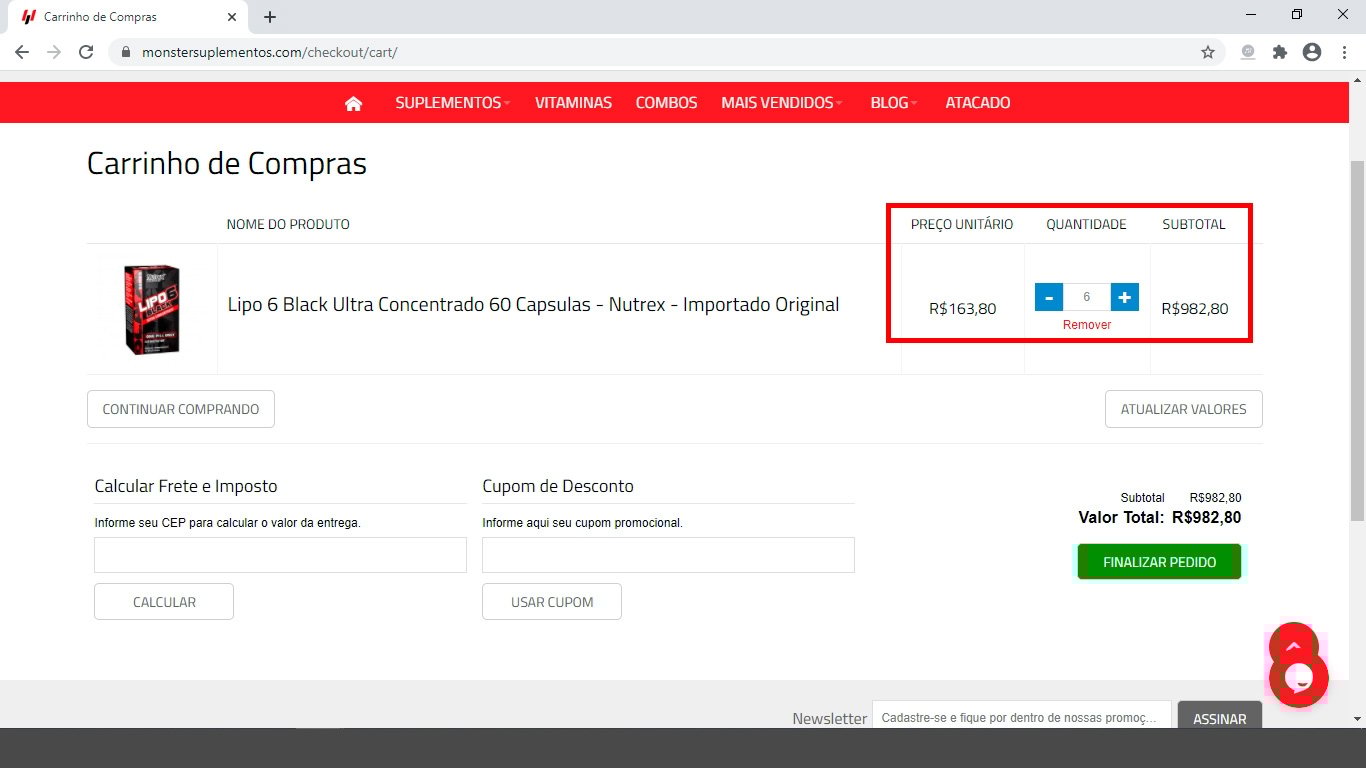This screenshot has width=1366, height=768.
Task: Close the Carrinho de Compras tab
Action: point(232,17)
